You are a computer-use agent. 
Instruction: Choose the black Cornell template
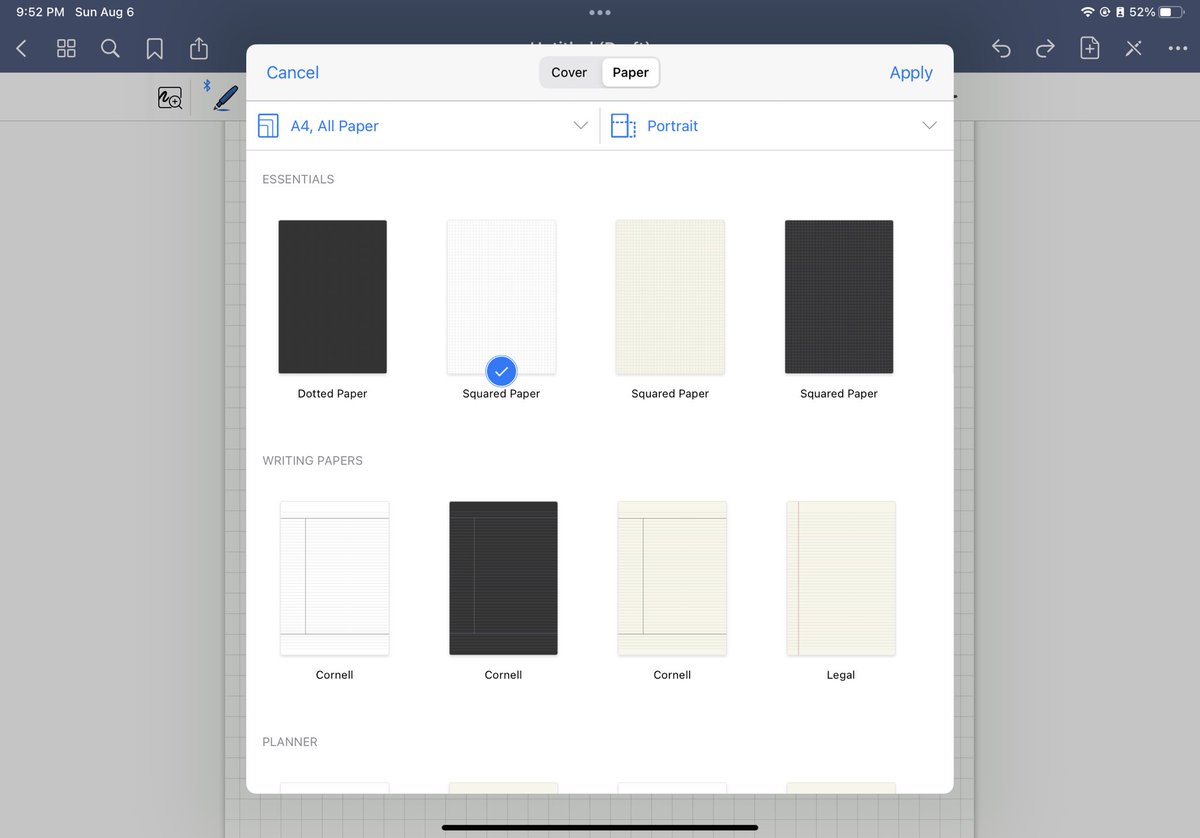click(x=503, y=578)
